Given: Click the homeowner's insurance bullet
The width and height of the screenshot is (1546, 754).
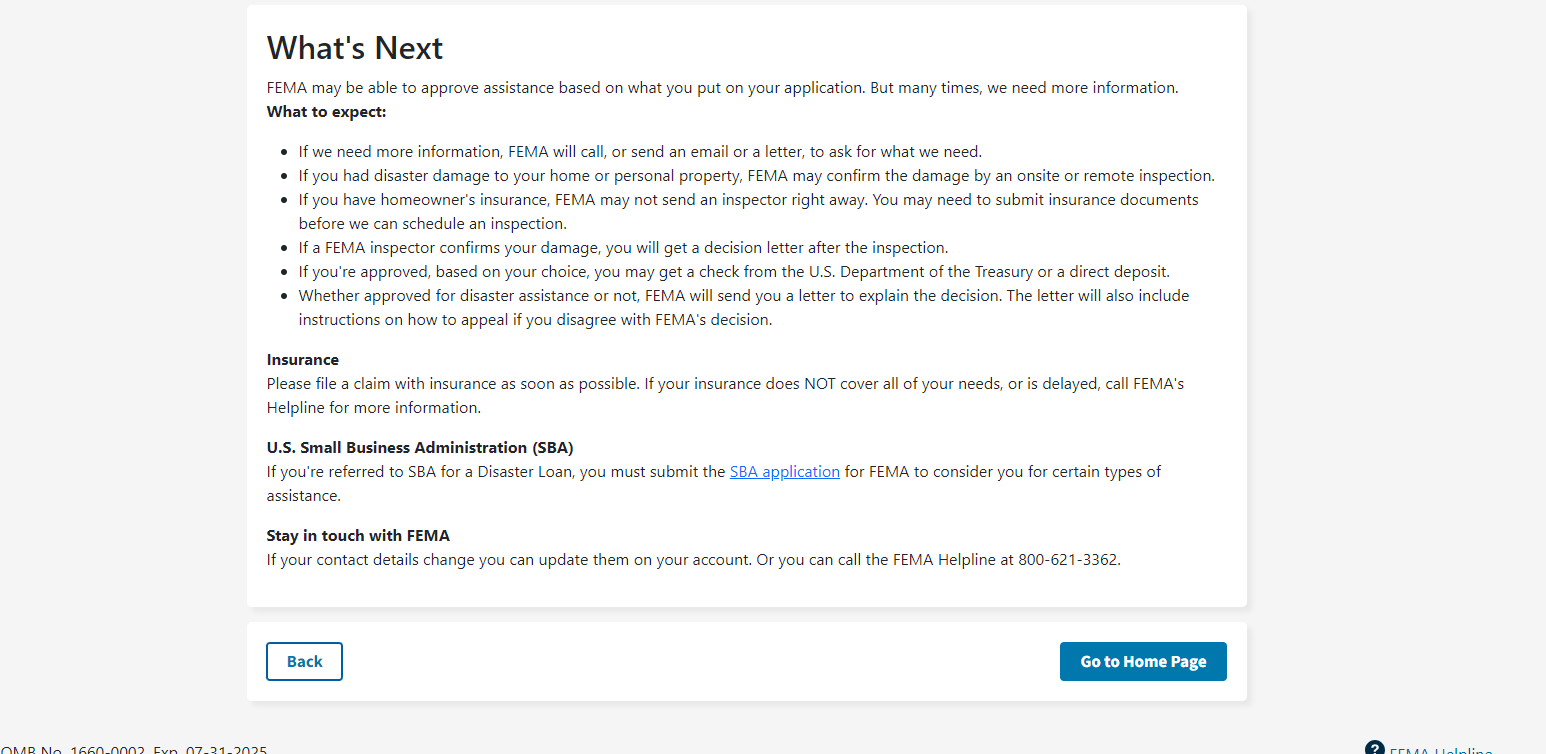Looking at the screenshot, I should coord(748,199).
